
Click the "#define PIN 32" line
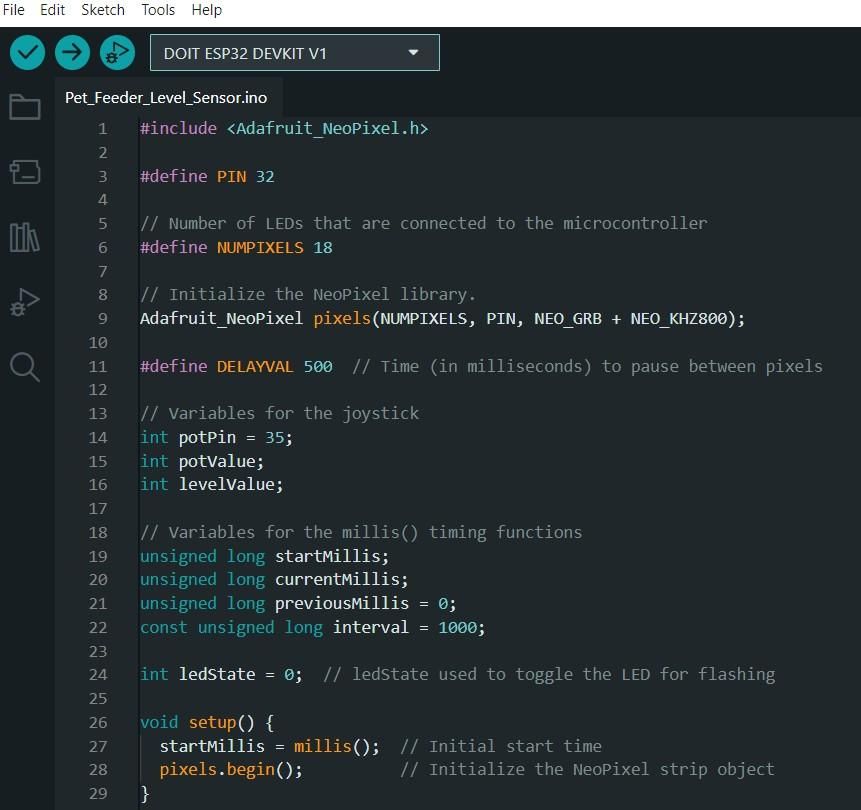[207, 176]
